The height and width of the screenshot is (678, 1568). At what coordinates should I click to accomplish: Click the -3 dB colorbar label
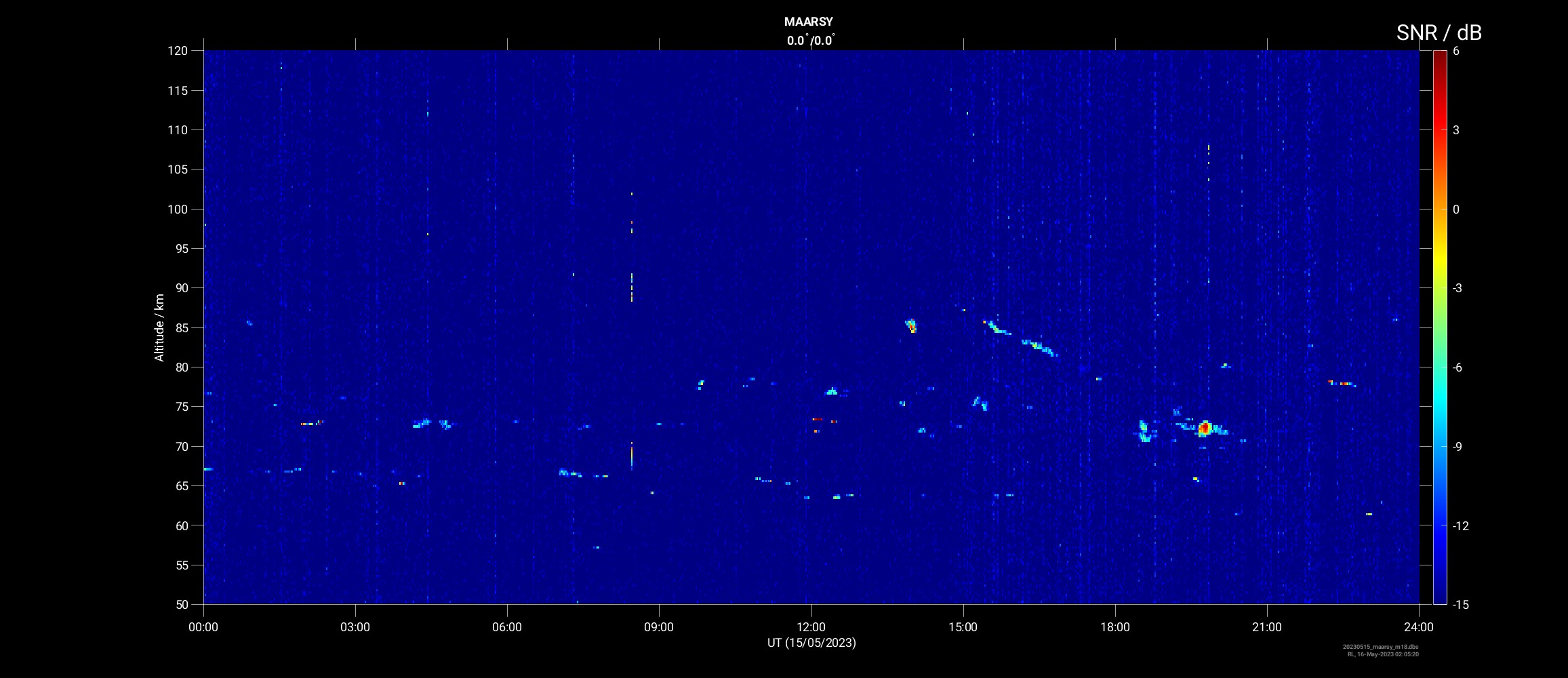click(x=1458, y=288)
